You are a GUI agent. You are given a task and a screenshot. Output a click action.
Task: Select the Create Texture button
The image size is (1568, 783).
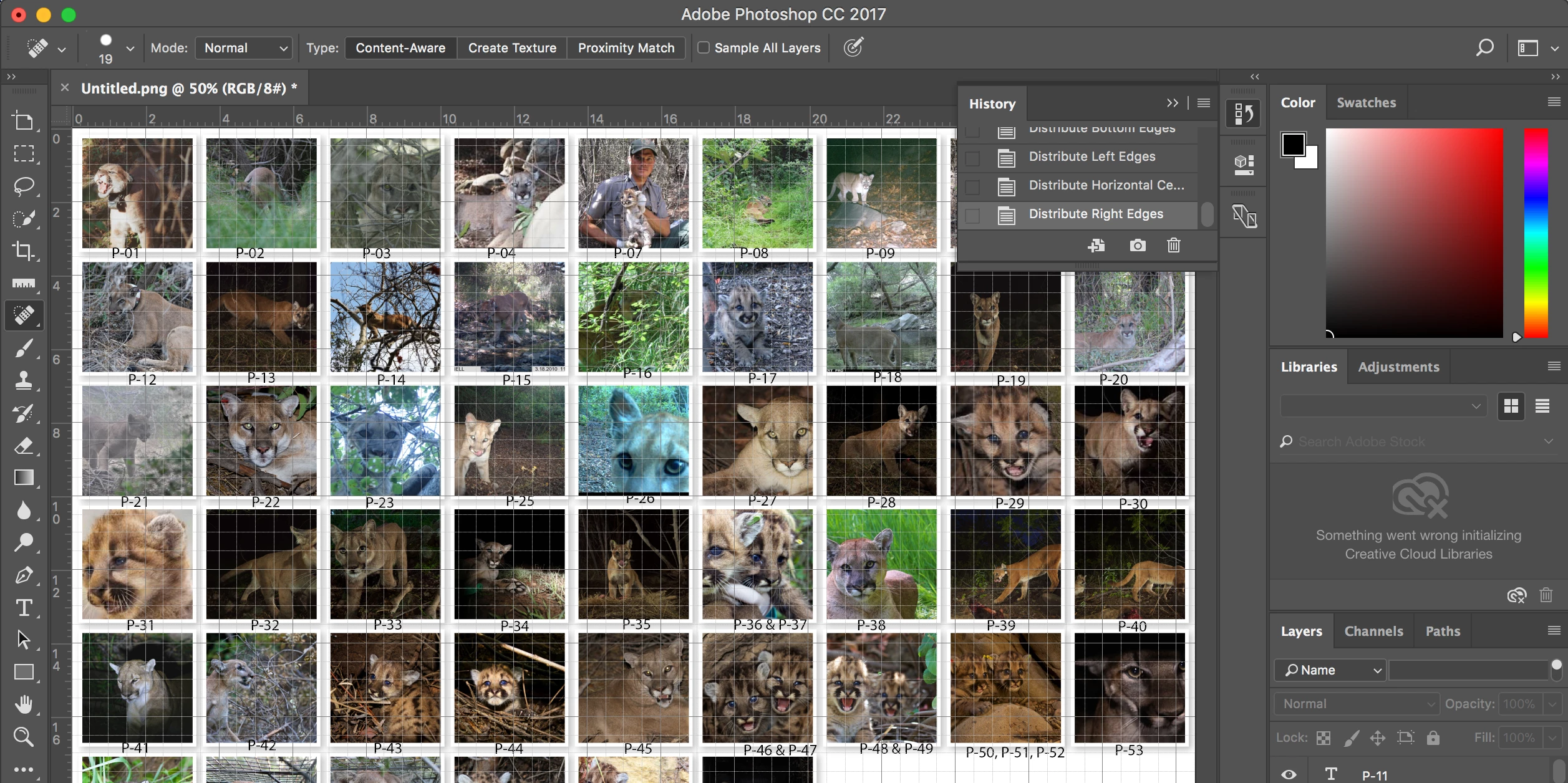511,48
